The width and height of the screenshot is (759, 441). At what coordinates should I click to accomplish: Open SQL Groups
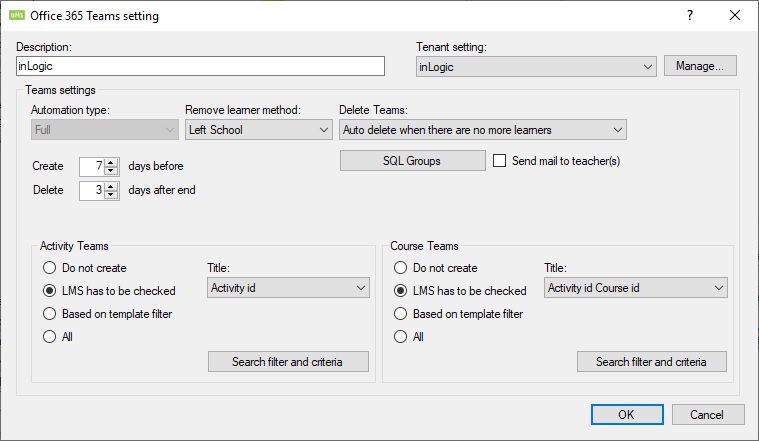412,161
